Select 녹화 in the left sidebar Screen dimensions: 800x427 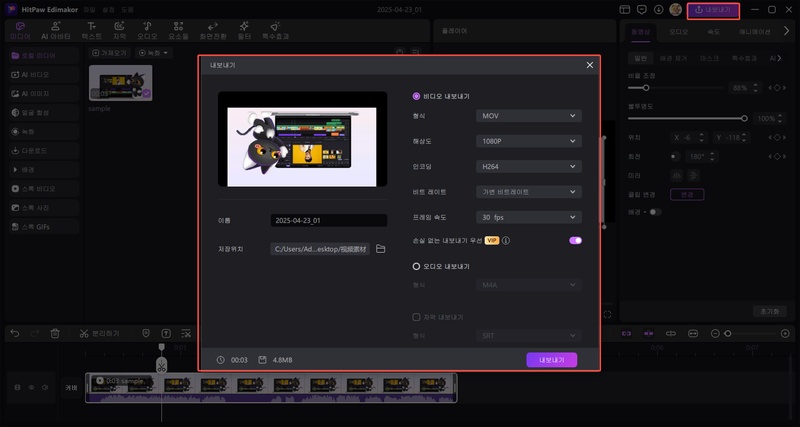(x=44, y=132)
